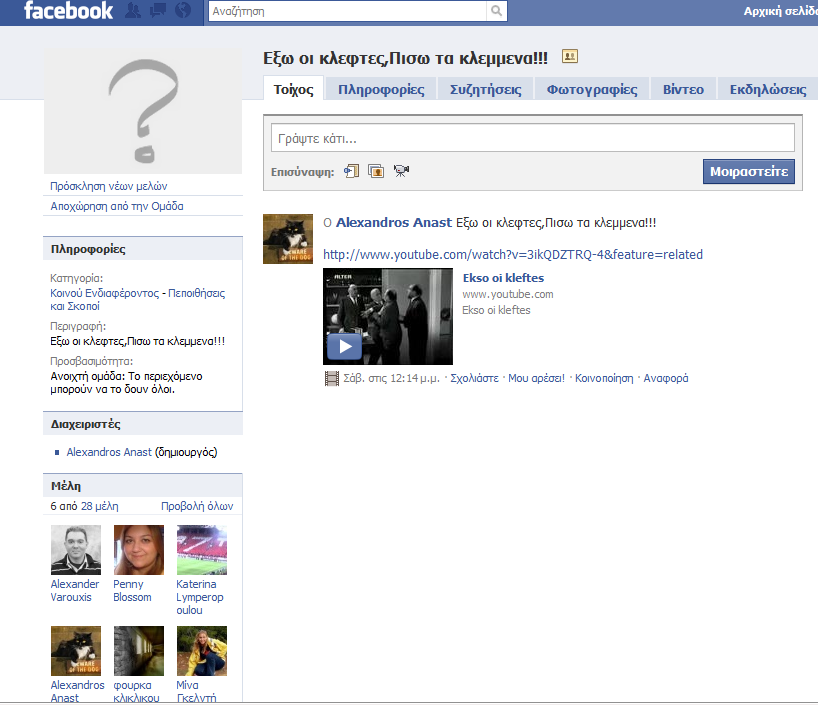Open the Συζητήσεις tab
The height and width of the screenshot is (705, 818).
click(486, 89)
